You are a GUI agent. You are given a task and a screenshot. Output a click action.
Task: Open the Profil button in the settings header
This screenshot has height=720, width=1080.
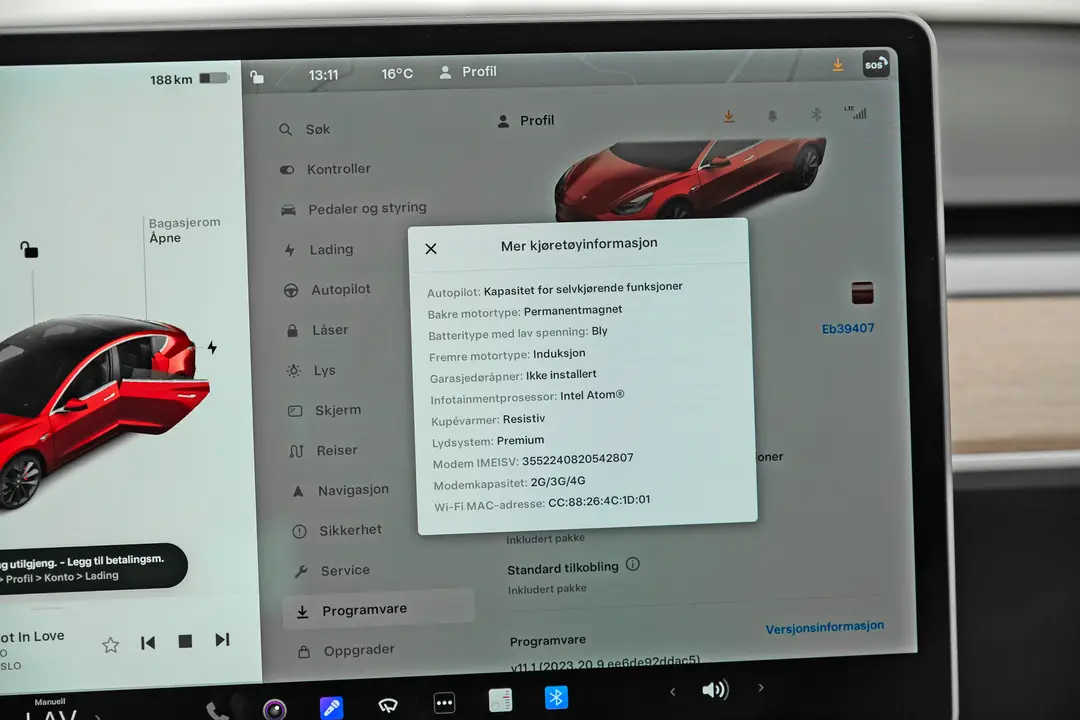[x=526, y=121]
